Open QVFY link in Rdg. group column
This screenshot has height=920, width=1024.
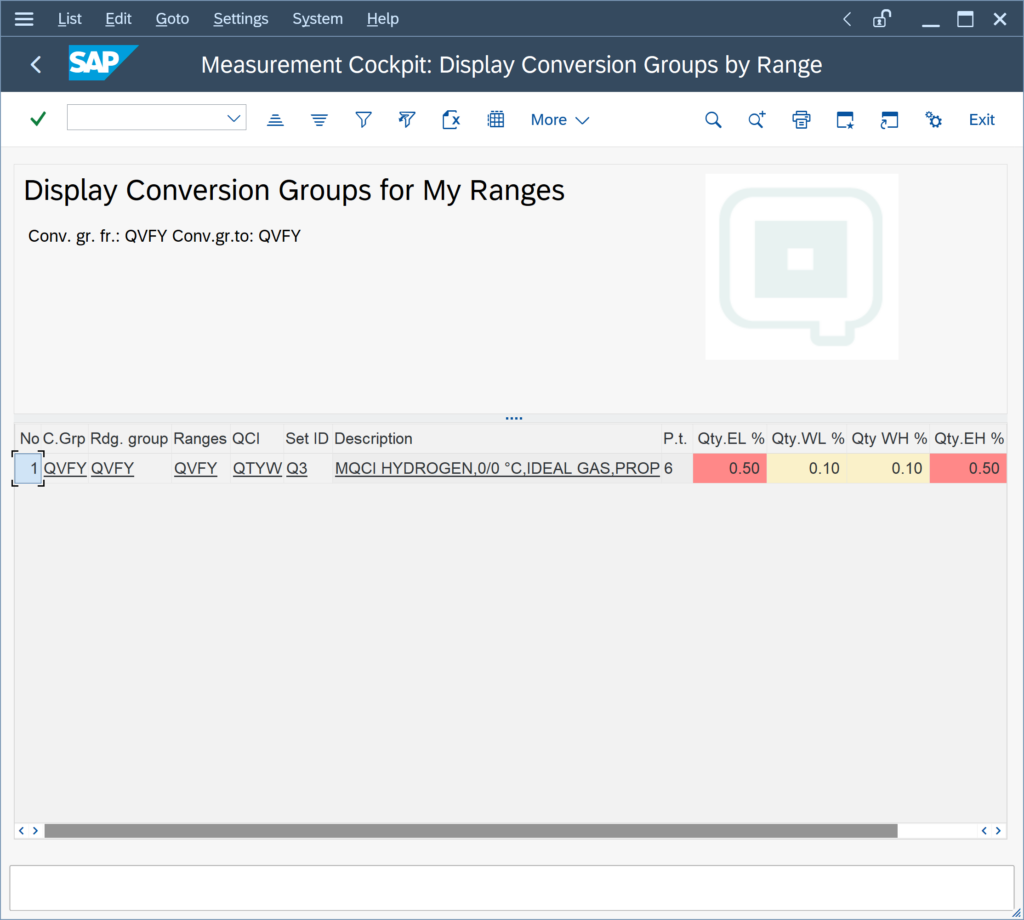click(x=112, y=468)
